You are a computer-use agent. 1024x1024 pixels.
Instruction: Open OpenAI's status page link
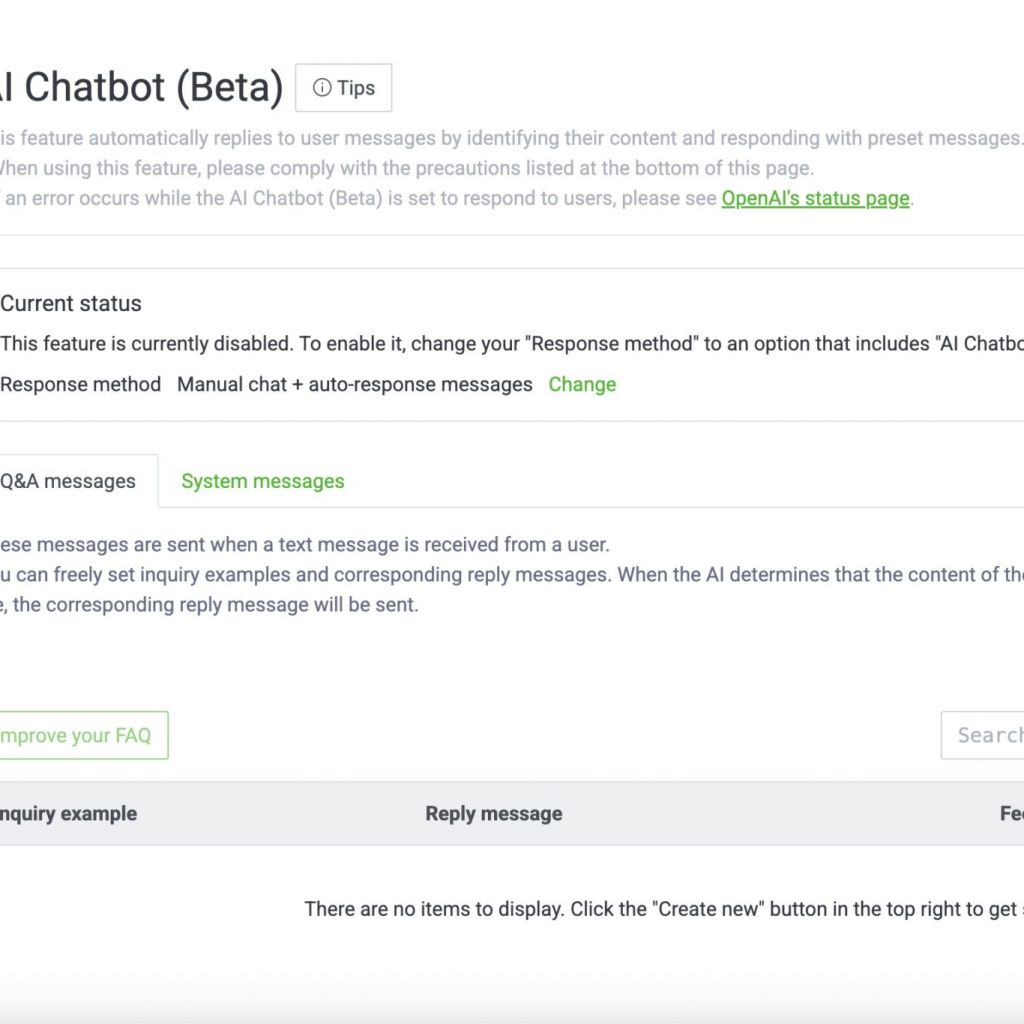point(815,198)
